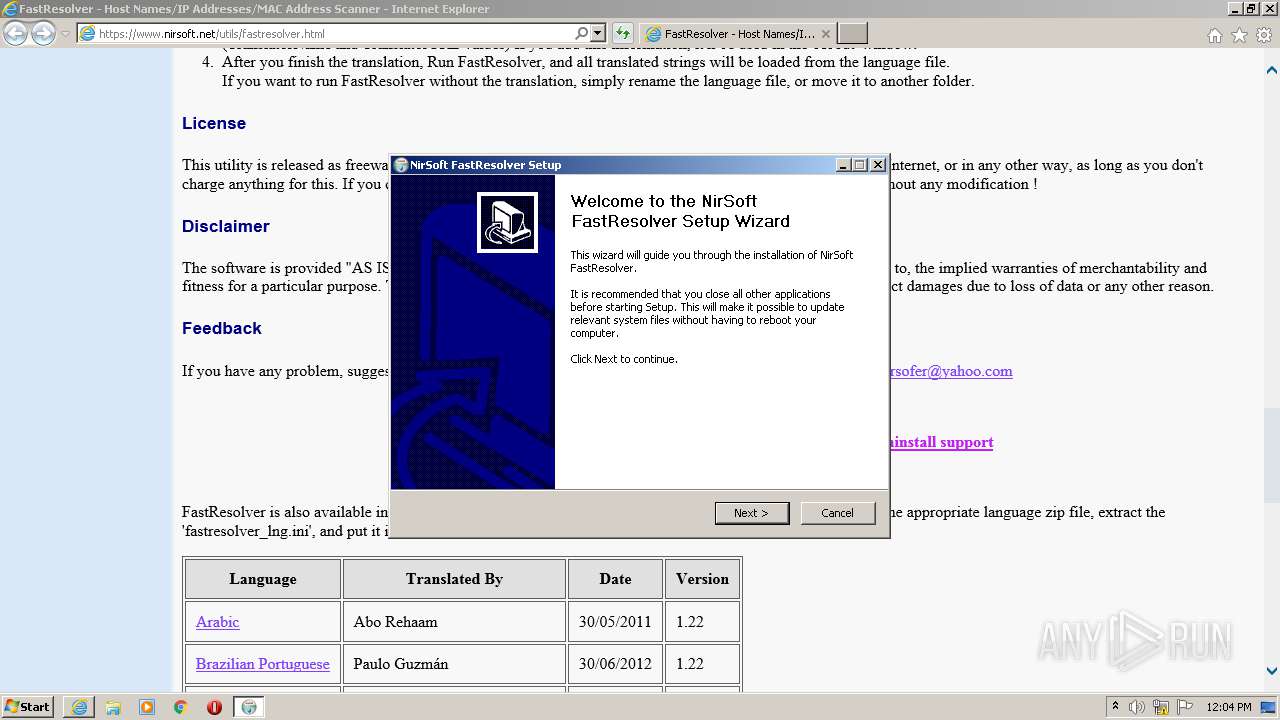Open the IE Home icon

[x=1214, y=35]
